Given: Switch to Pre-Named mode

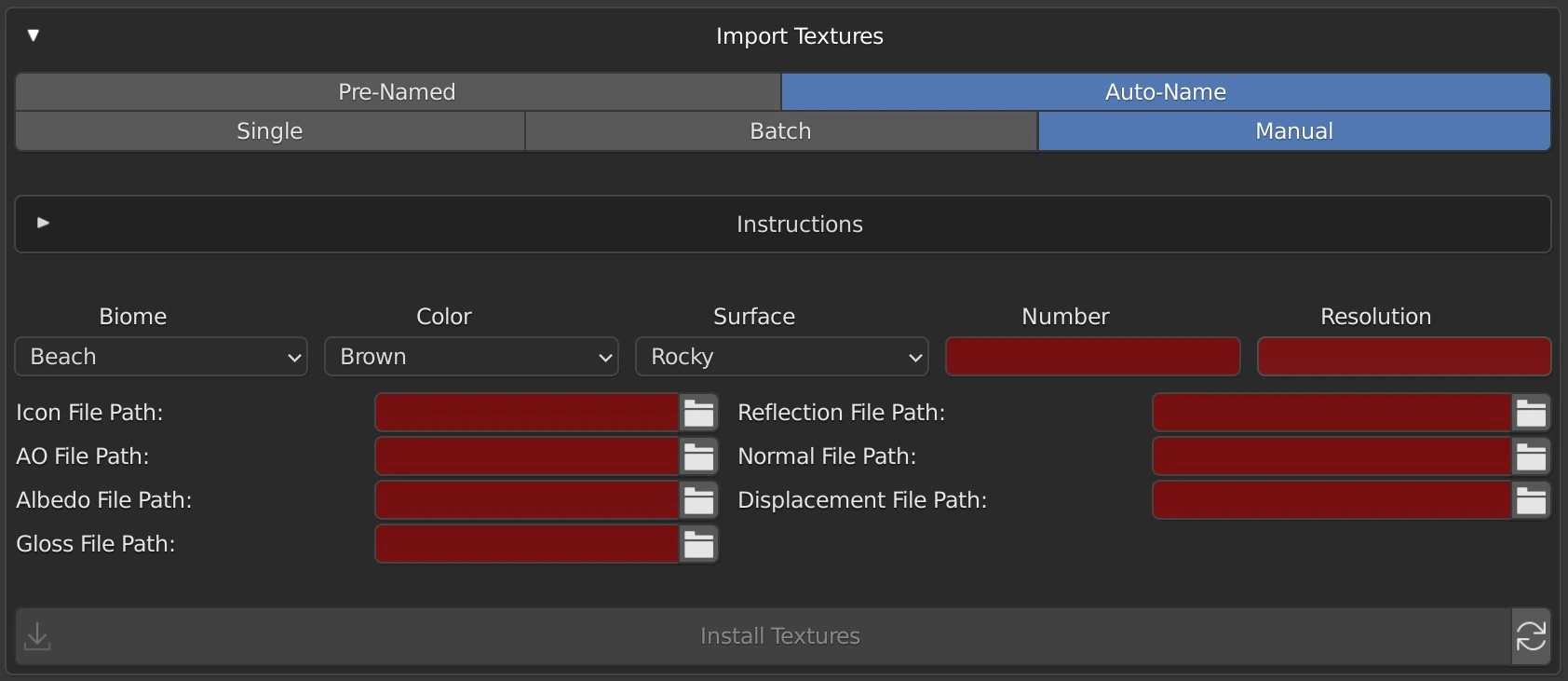Looking at the screenshot, I should (398, 92).
